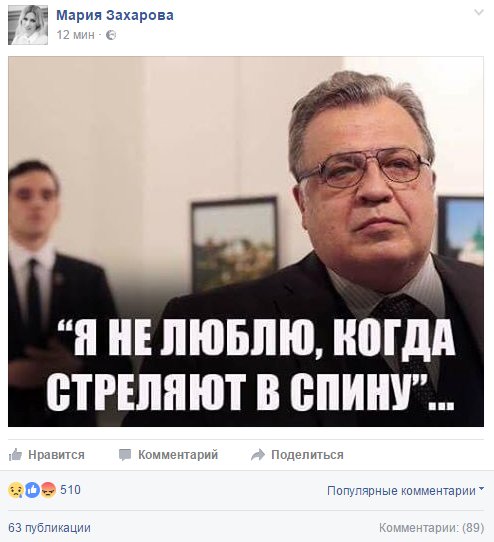Click the thumbs-up Нравится icon
Viewport: 494px width, 542px height.
(x=15, y=455)
